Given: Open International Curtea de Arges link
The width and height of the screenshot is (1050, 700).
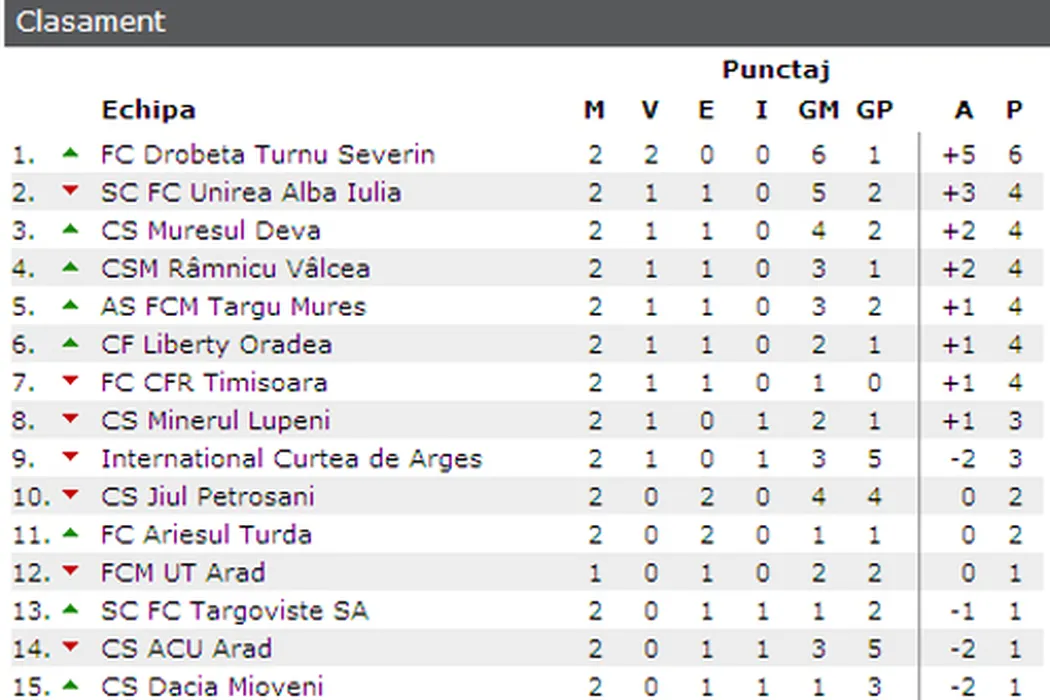Looking at the screenshot, I should [291, 459].
